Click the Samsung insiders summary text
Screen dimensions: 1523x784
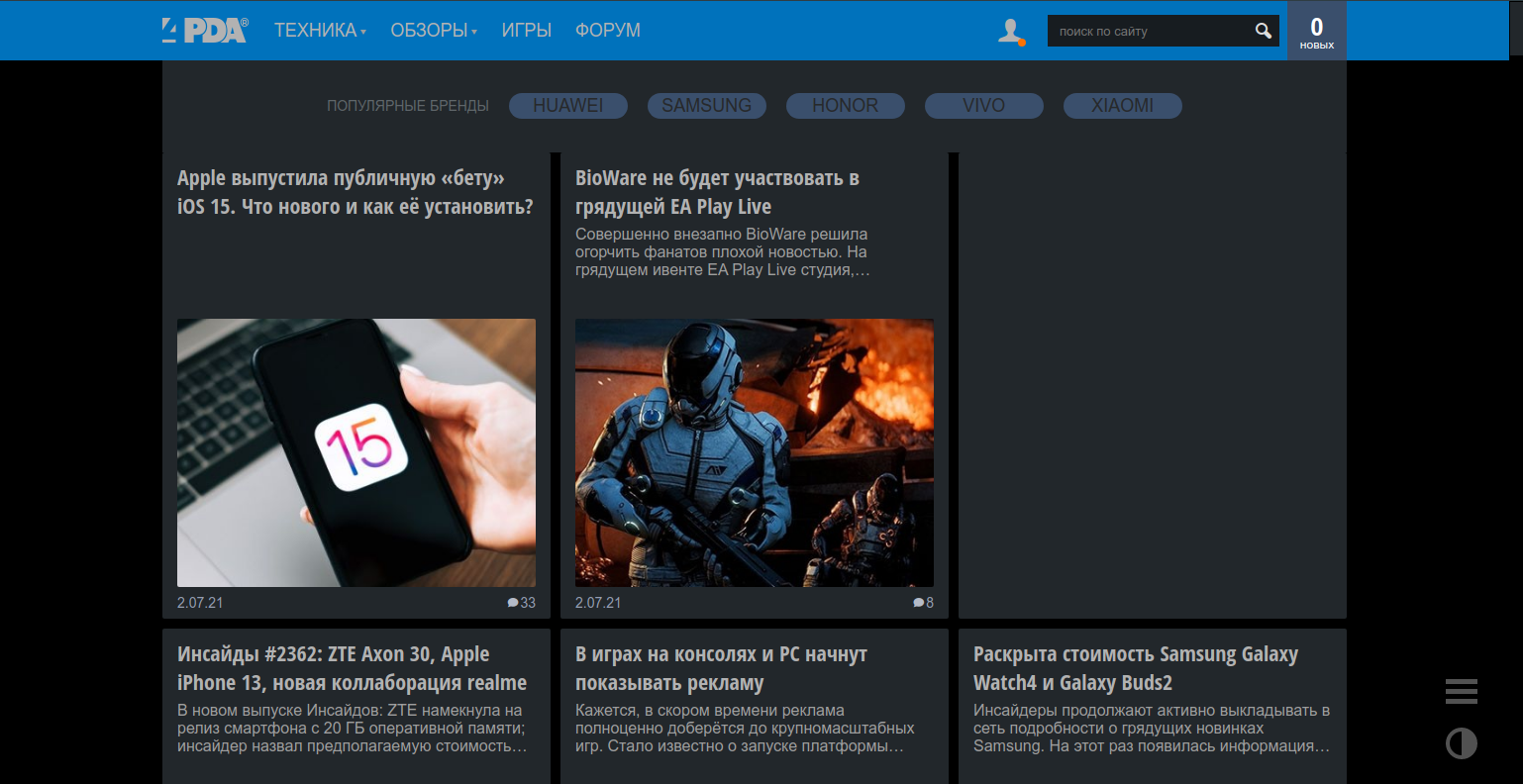pos(1152,729)
